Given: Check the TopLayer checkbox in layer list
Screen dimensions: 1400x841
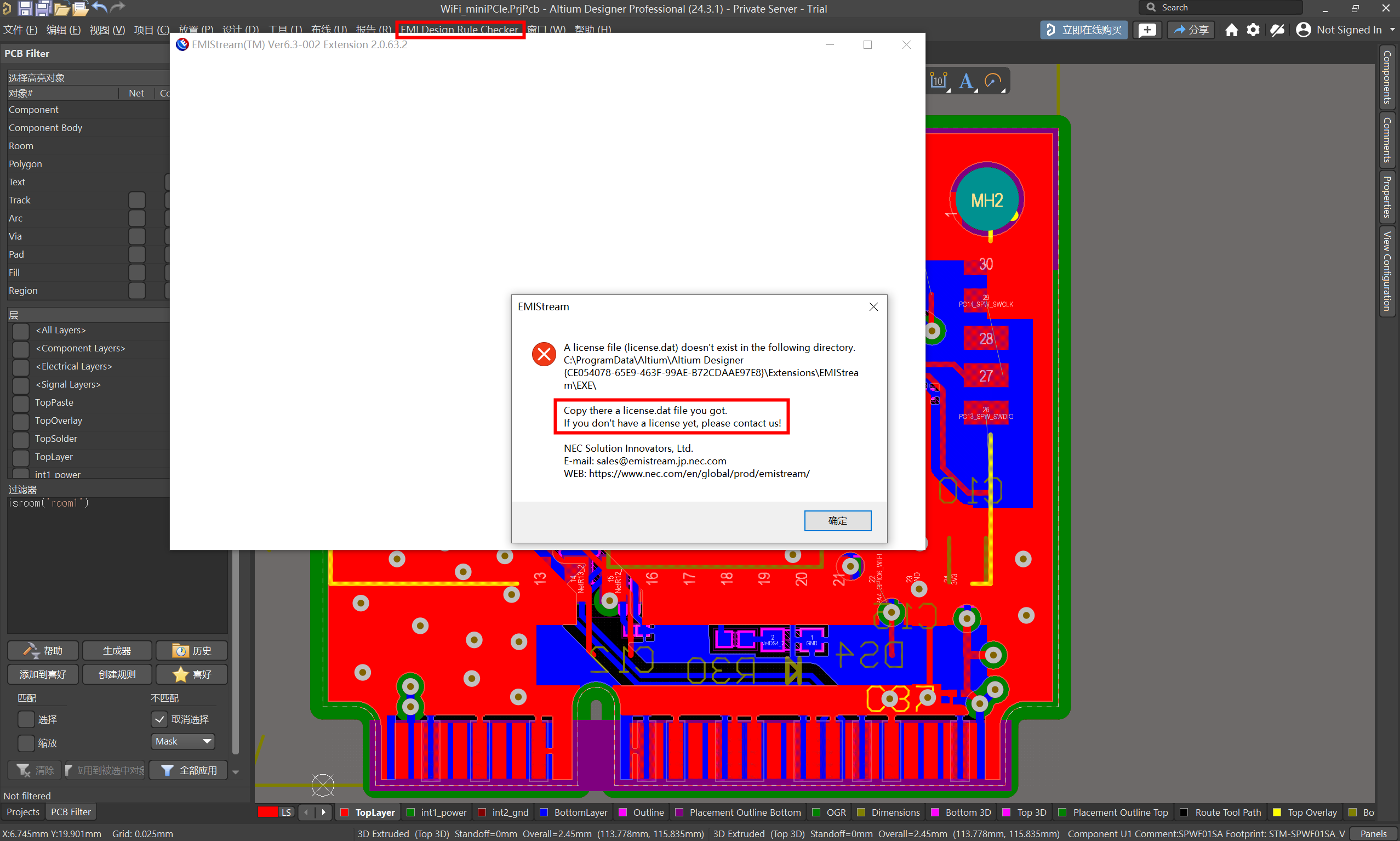Looking at the screenshot, I should click(x=21, y=457).
